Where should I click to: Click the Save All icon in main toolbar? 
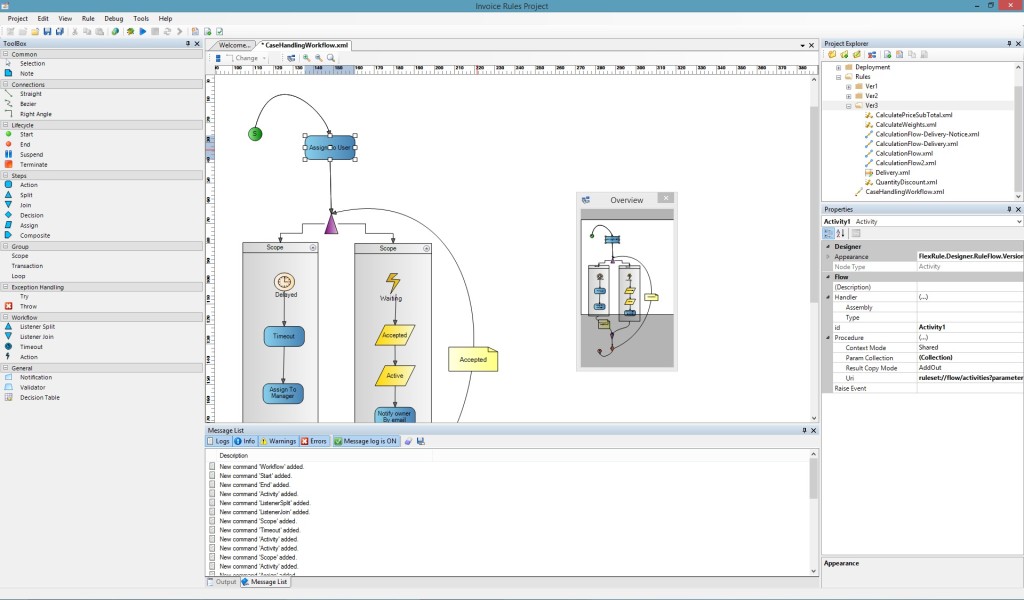click(x=59, y=31)
